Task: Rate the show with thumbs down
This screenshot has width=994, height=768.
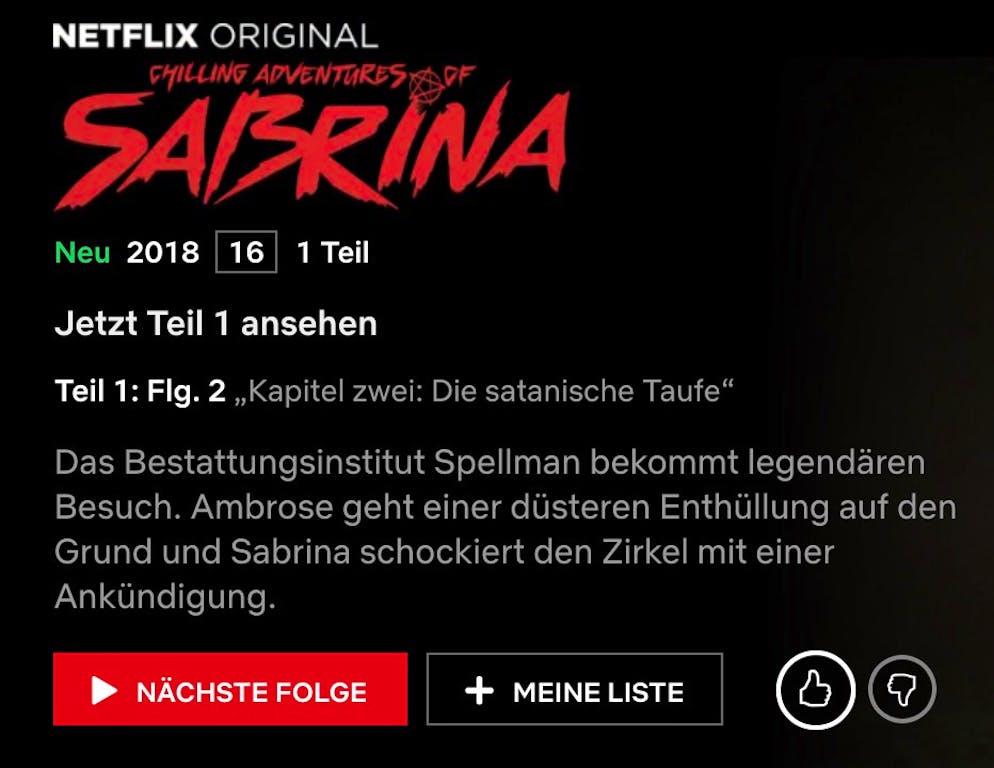Action: 902,689
